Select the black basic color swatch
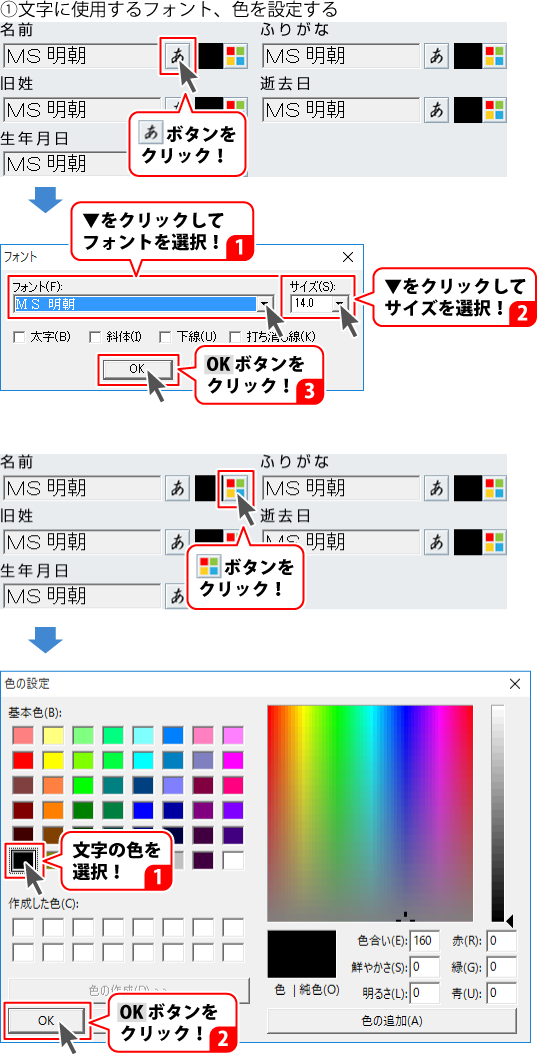The image size is (539, 1056). [23, 859]
